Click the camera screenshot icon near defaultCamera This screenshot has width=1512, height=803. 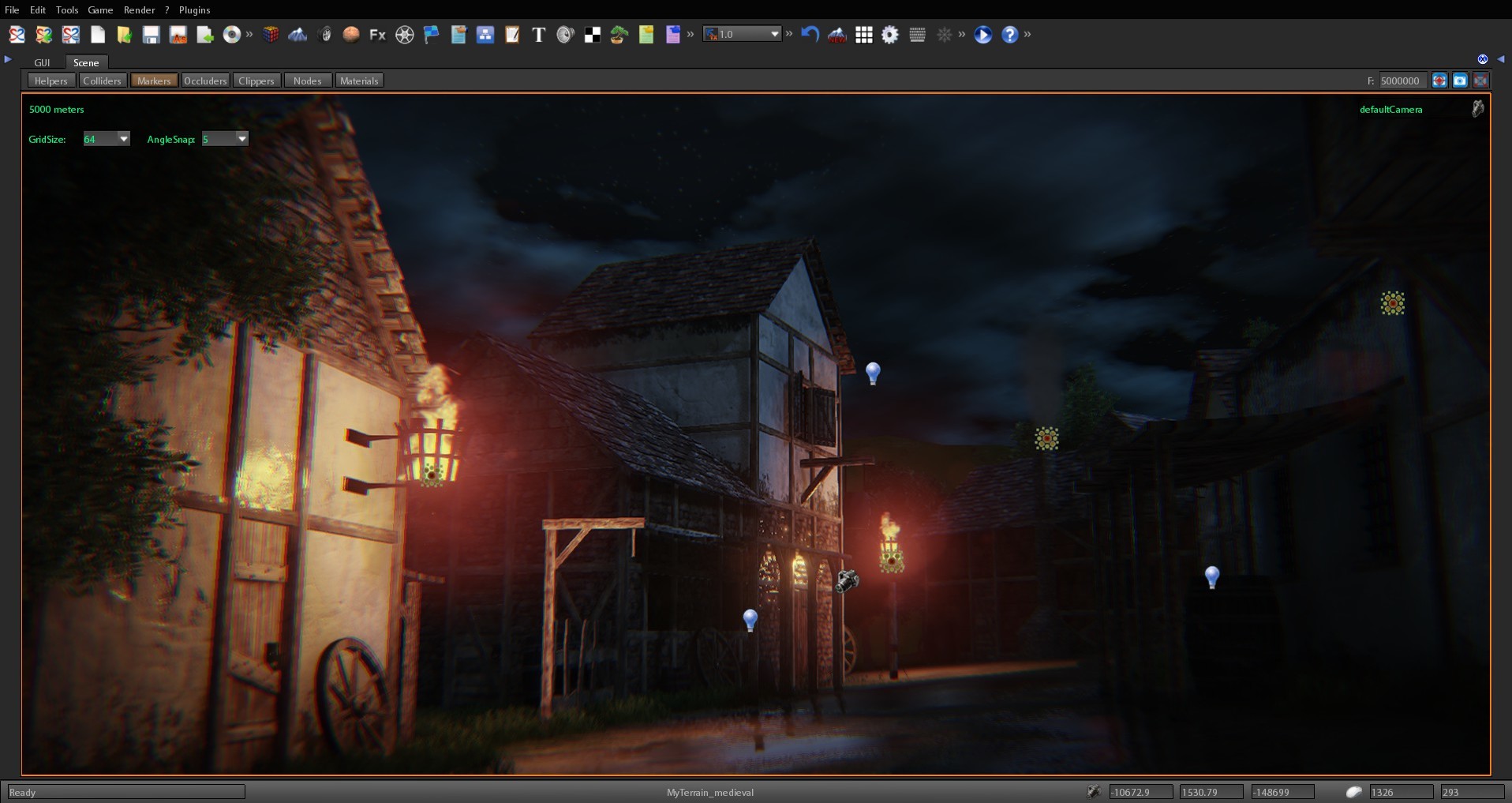(x=1477, y=109)
